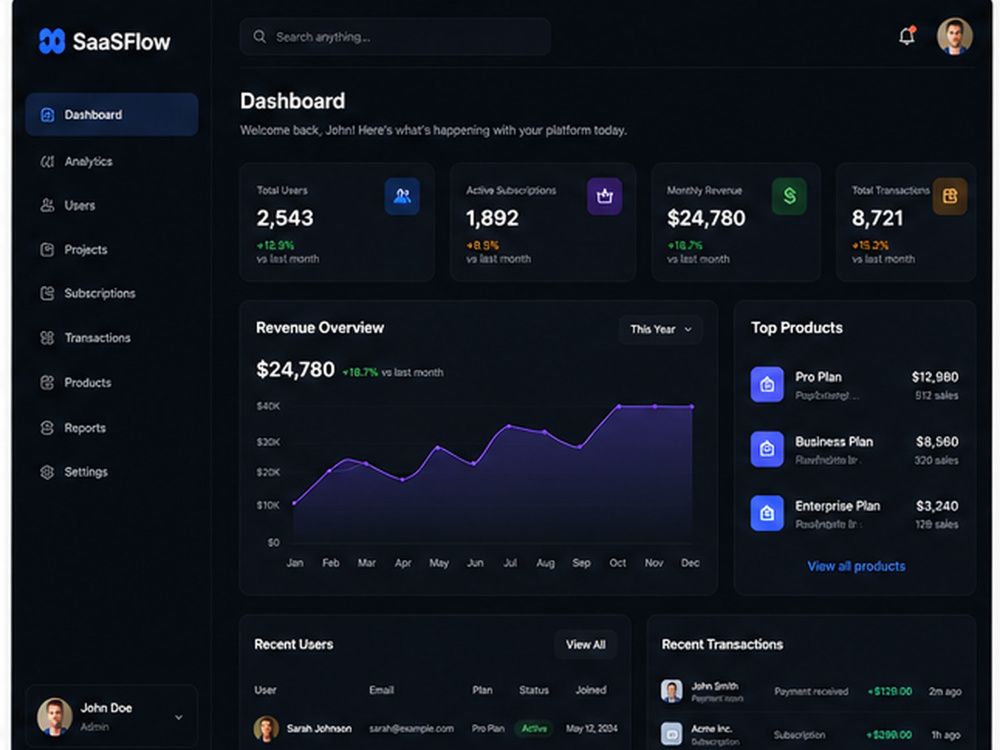
Task: Click the Business Plan product icon
Action: click(767, 449)
